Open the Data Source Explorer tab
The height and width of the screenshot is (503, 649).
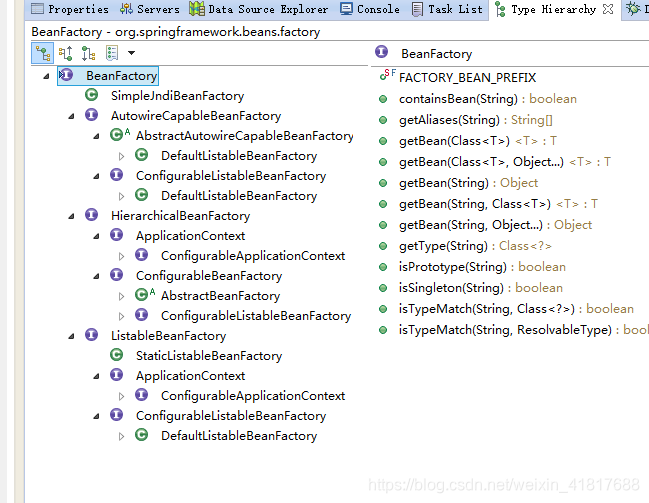pyautogui.click(x=259, y=9)
